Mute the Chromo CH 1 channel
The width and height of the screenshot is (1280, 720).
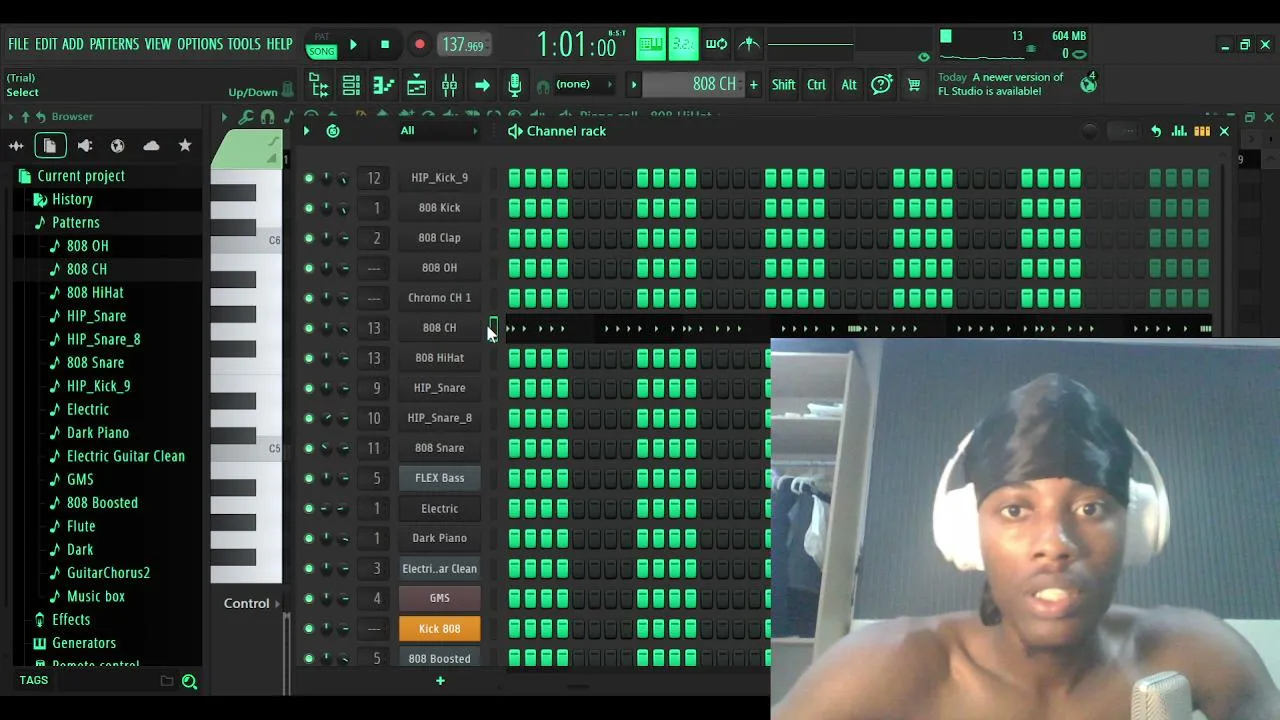[309, 298]
